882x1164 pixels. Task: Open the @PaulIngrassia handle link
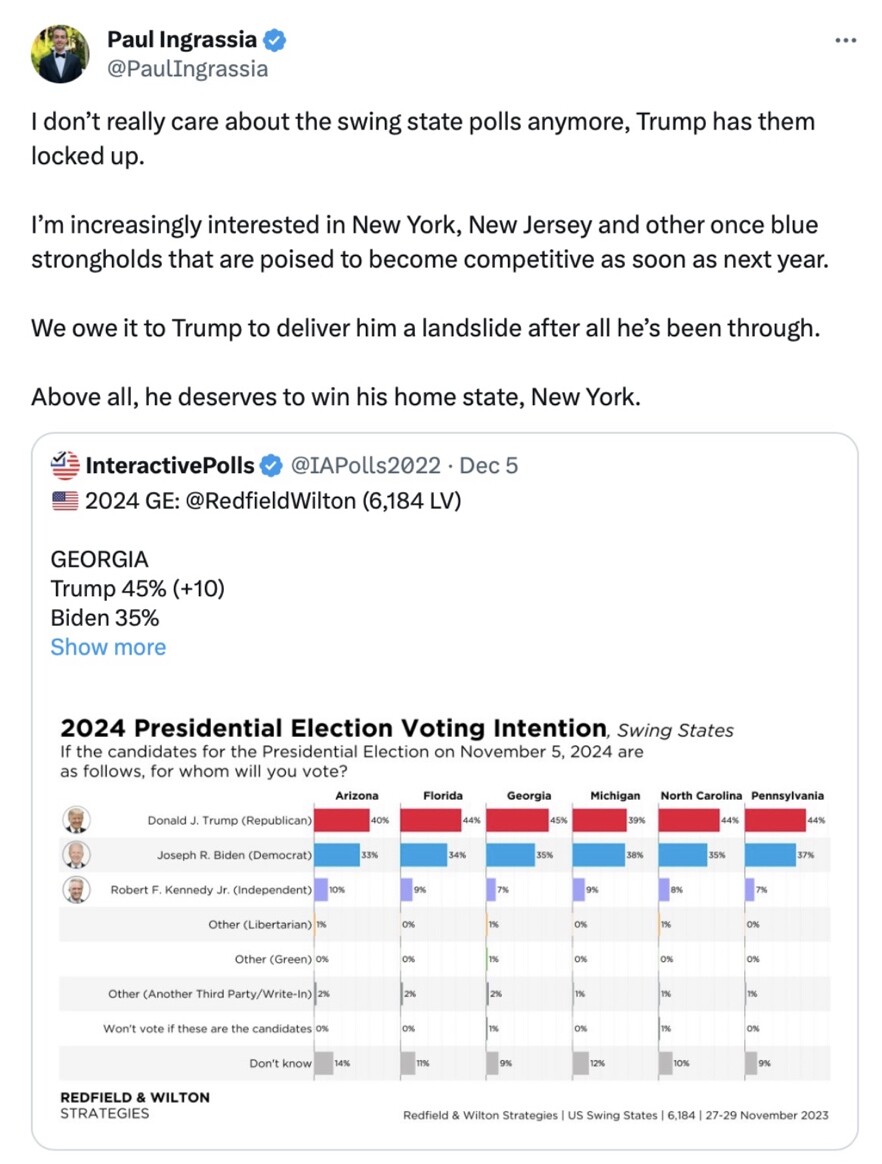[187, 69]
